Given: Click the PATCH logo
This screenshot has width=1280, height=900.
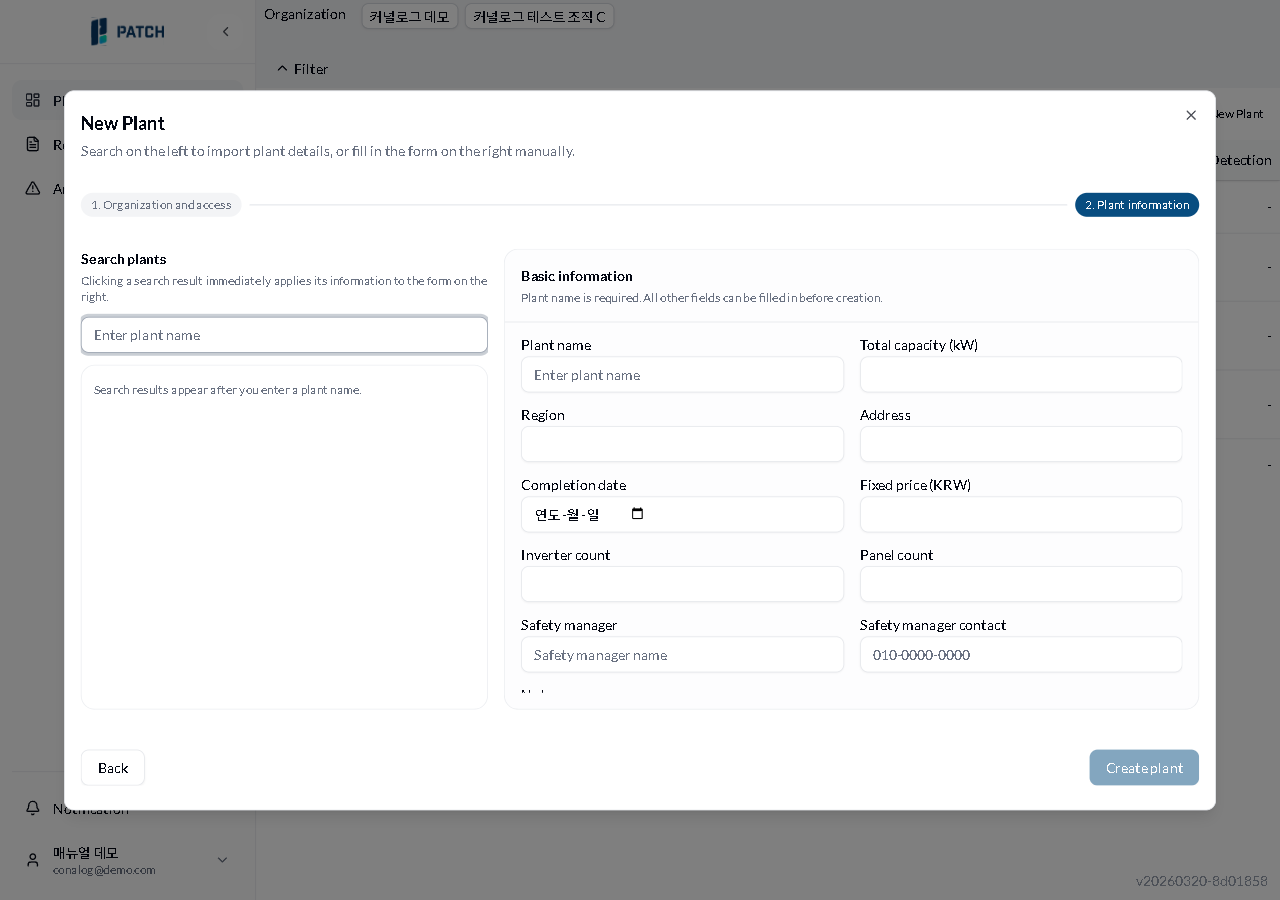Looking at the screenshot, I should point(127,32).
